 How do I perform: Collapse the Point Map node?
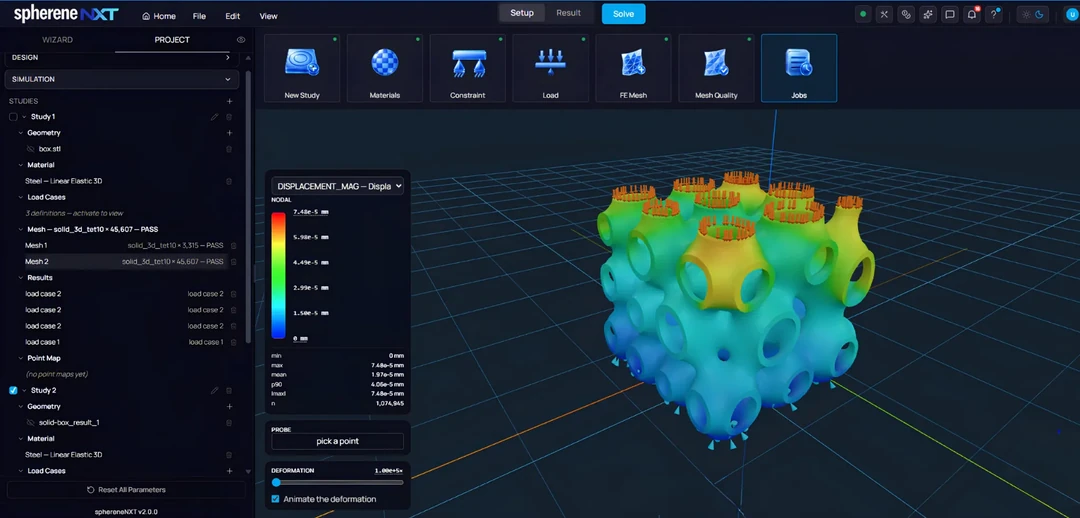(x=21, y=358)
